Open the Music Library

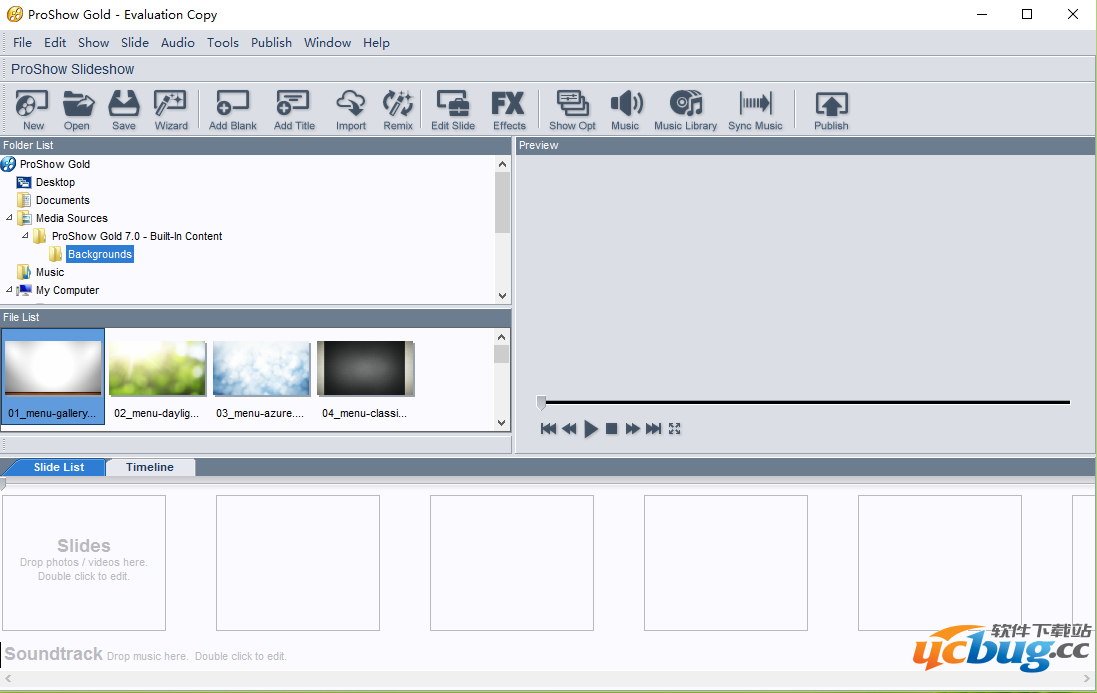pyautogui.click(x=685, y=109)
